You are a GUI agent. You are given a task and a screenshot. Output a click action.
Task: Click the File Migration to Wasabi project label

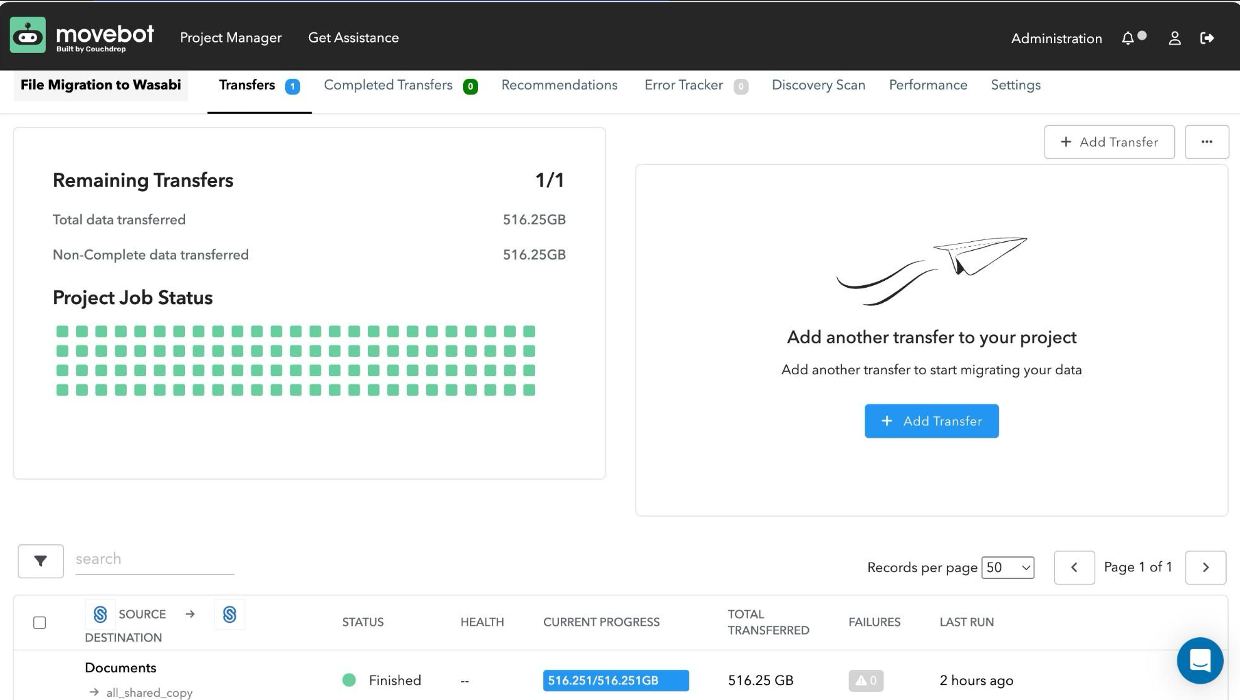click(101, 85)
